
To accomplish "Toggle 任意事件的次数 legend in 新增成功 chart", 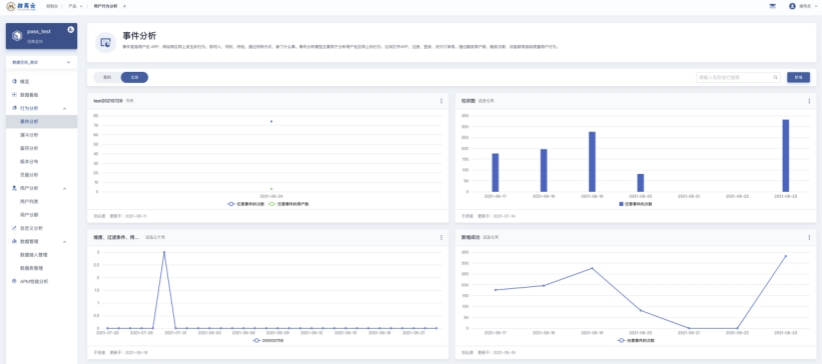I will pyautogui.click(x=636, y=340).
